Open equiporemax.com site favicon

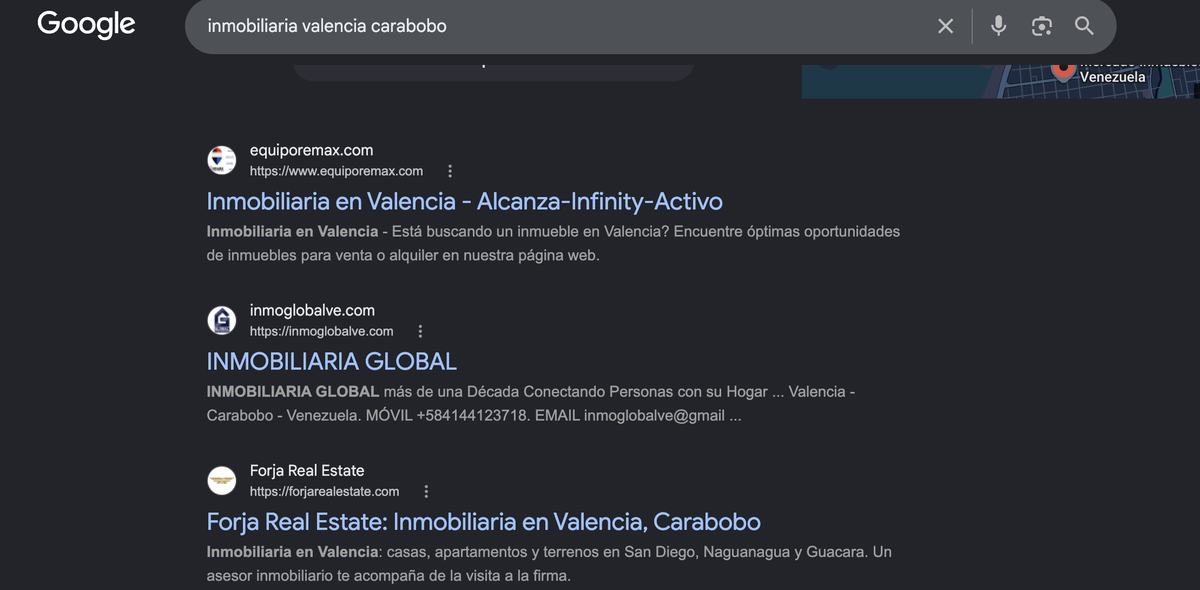click(x=221, y=160)
